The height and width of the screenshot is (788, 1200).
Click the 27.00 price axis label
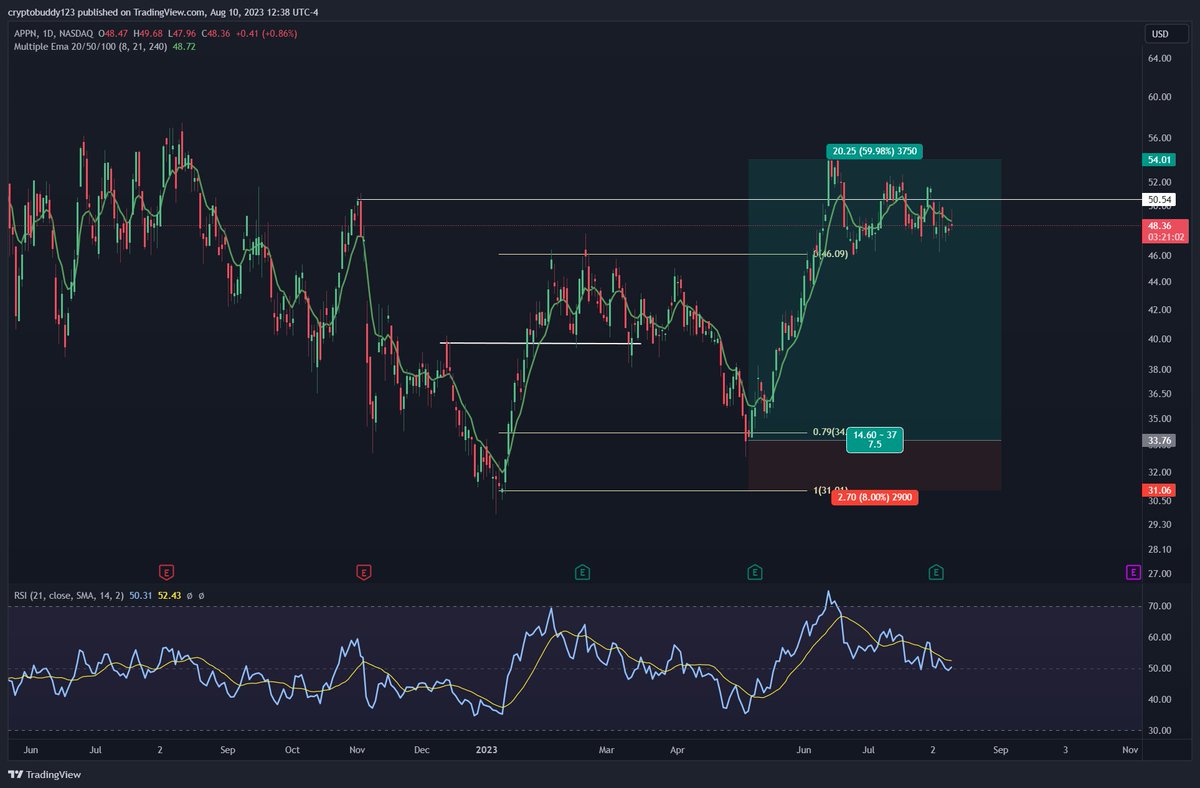click(1159, 574)
